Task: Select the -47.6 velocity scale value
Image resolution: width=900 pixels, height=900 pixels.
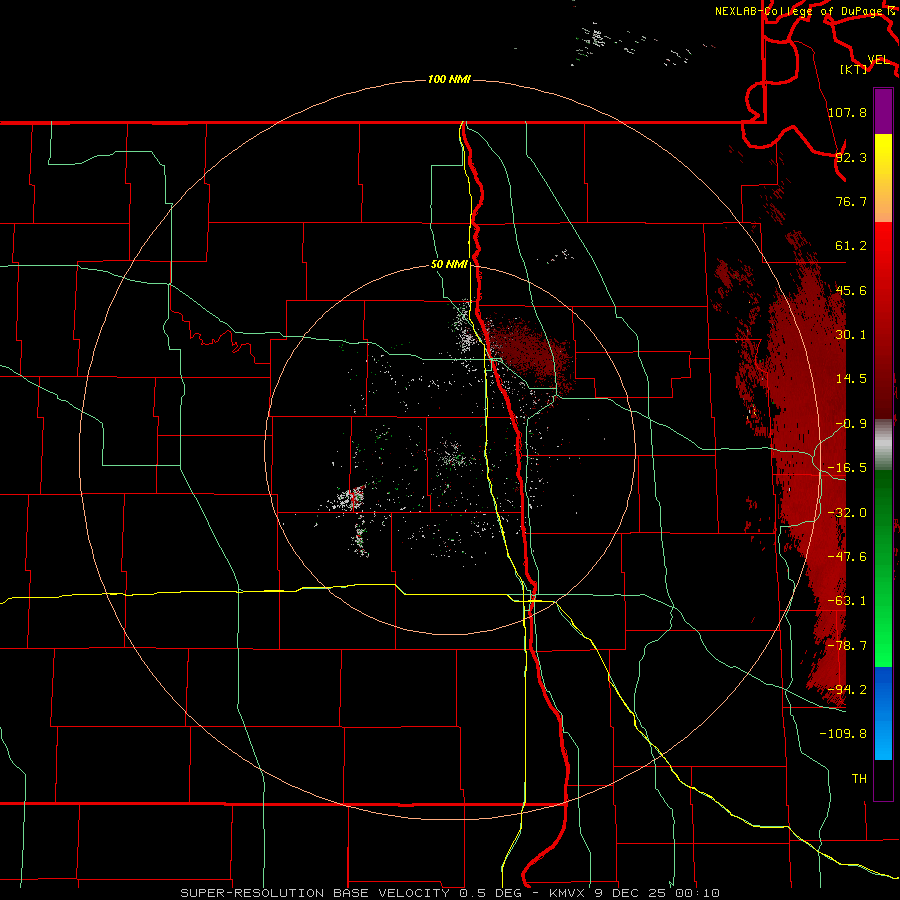Action: 847,557
